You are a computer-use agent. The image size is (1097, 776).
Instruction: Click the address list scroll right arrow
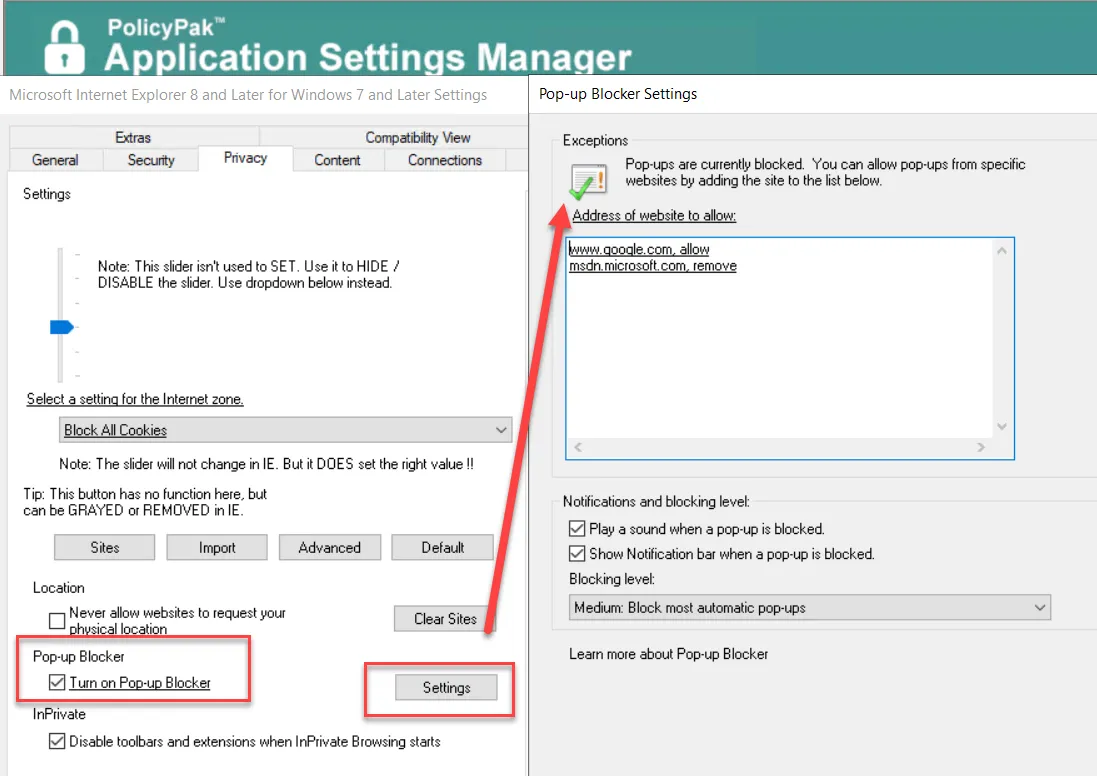[x=981, y=447]
